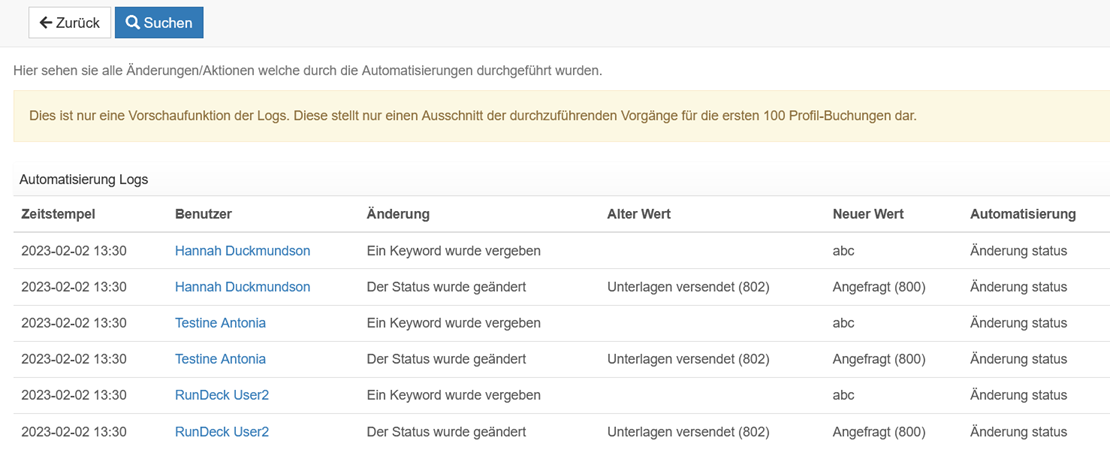Screen dimensions: 1110x462
Task: Click the left arrow icon in Zurück
Action: tap(46, 23)
